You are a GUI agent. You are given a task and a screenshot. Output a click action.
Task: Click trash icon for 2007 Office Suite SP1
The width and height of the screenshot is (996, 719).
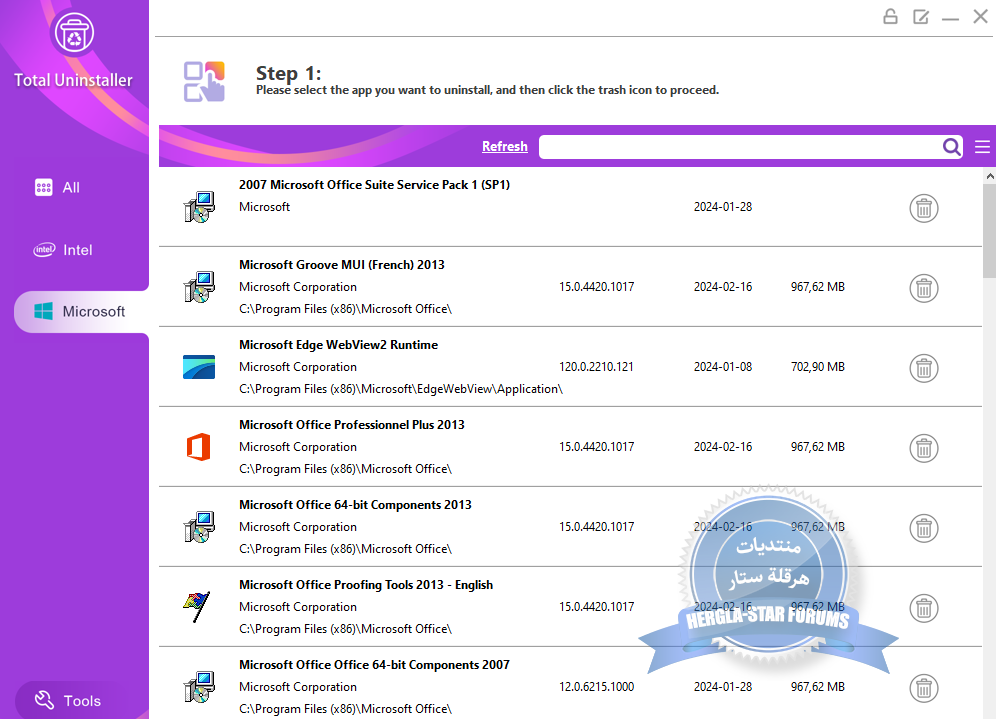pos(924,208)
